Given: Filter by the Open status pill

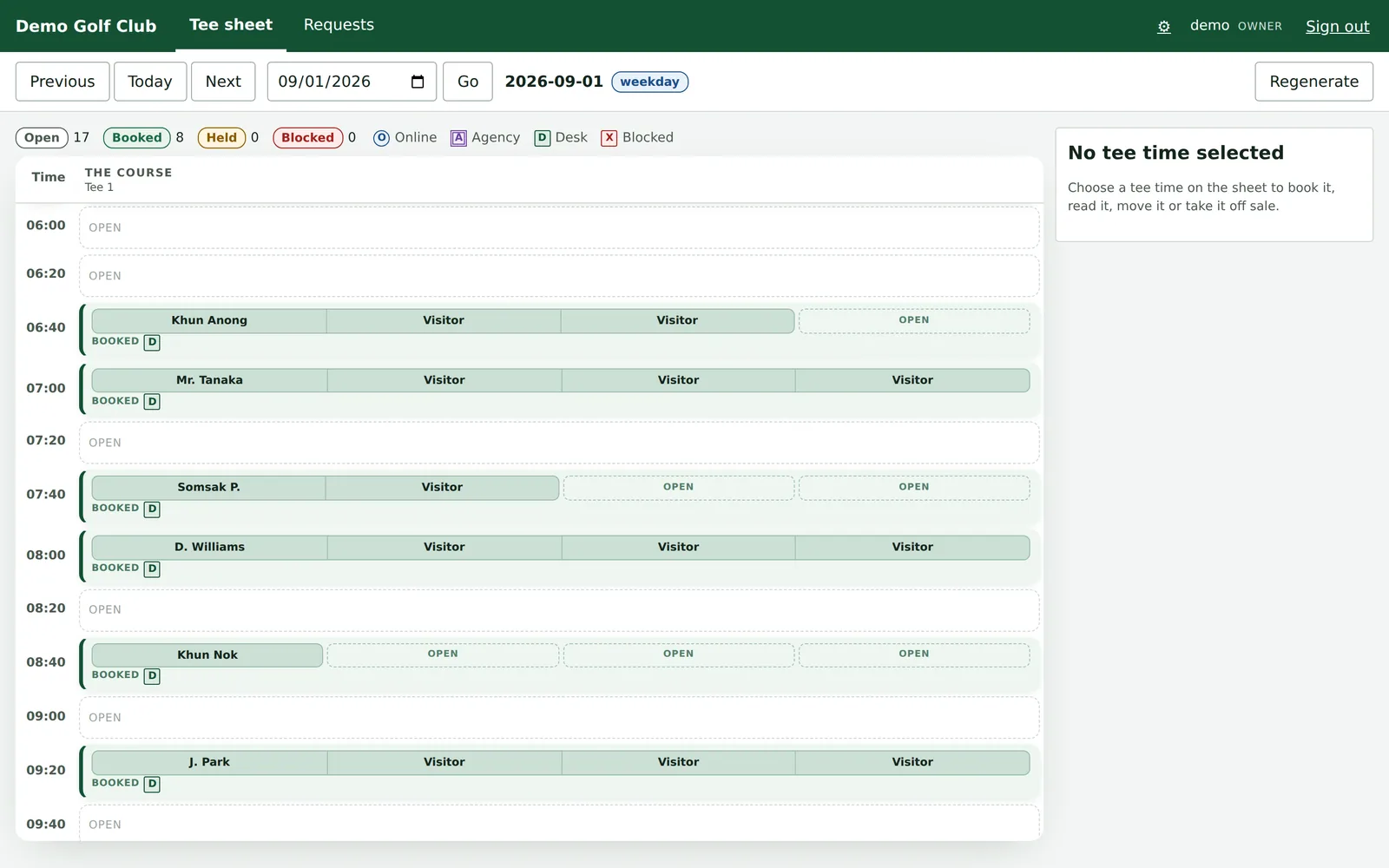Looking at the screenshot, I should [42, 138].
